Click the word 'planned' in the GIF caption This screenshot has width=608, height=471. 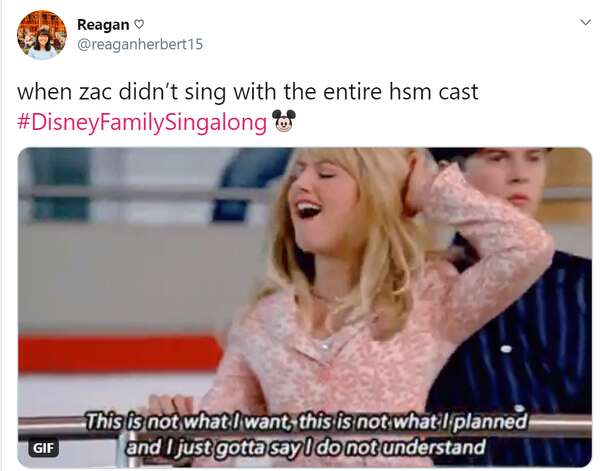pyautogui.click(x=491, y=421)
